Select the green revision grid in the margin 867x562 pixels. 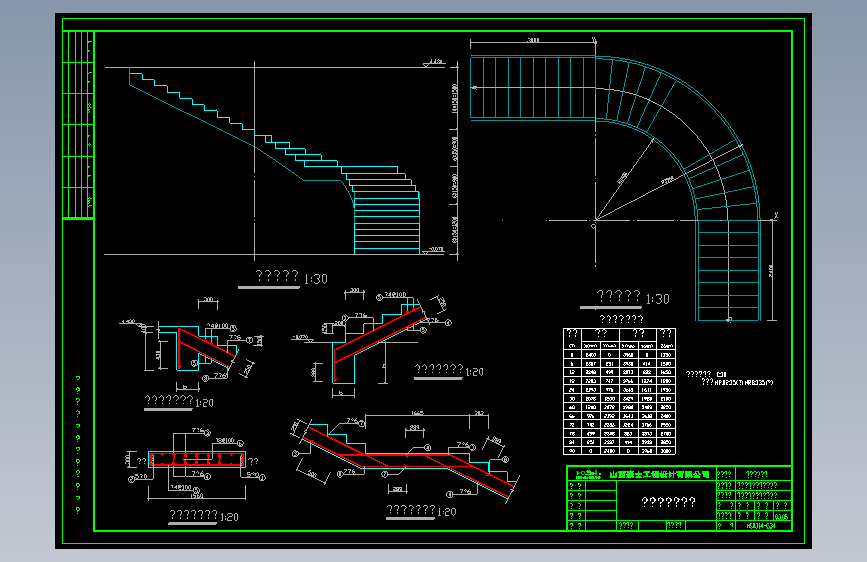coord(78,125)
